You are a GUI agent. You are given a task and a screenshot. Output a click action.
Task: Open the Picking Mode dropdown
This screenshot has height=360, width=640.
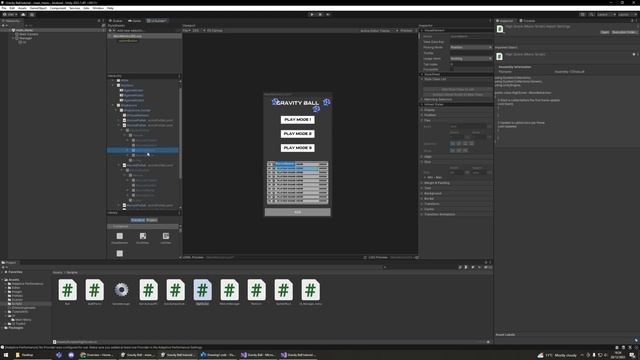click(x=471, y=47)
